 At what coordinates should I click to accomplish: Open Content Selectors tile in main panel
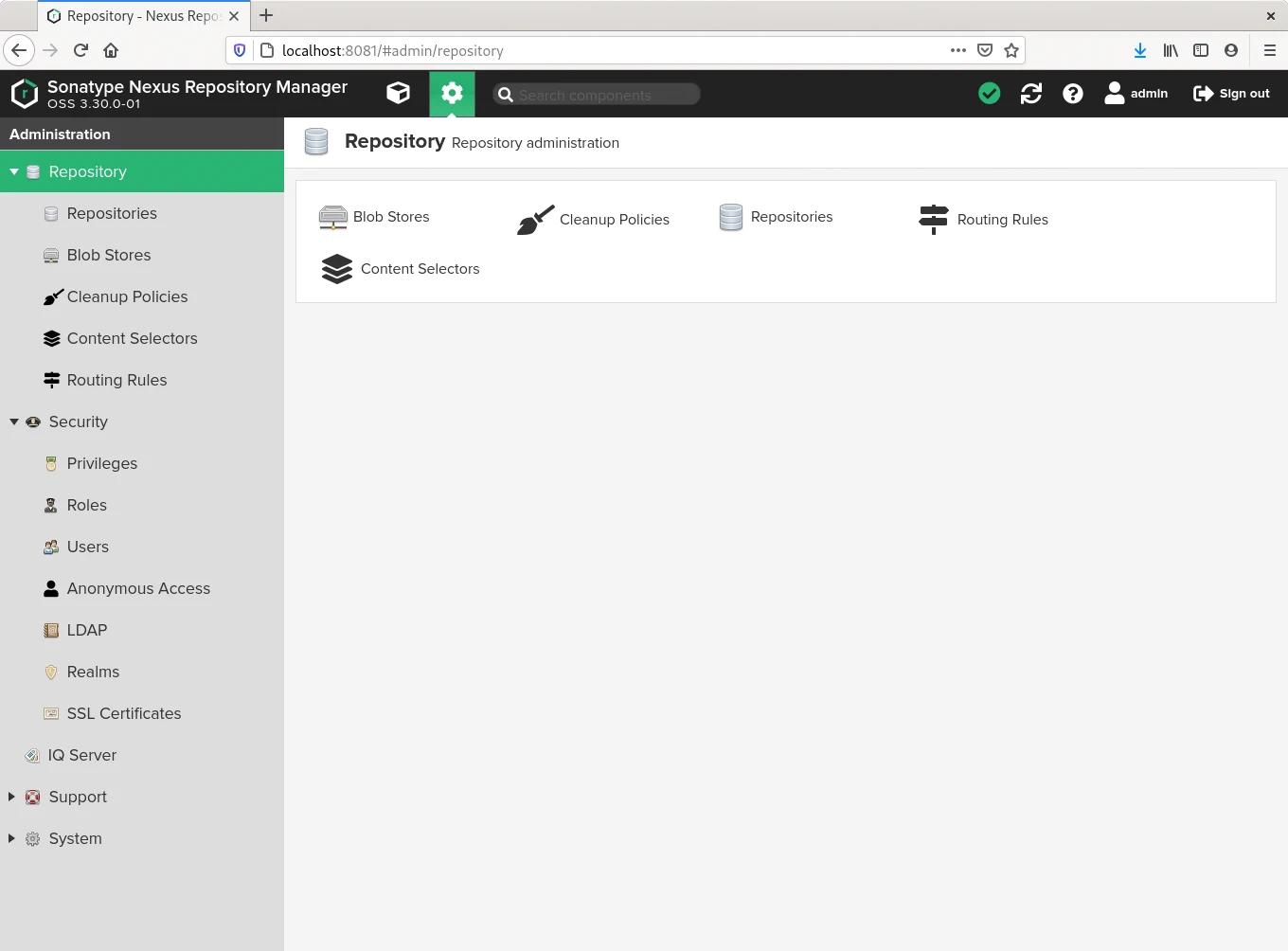click(x=401, y=269)
